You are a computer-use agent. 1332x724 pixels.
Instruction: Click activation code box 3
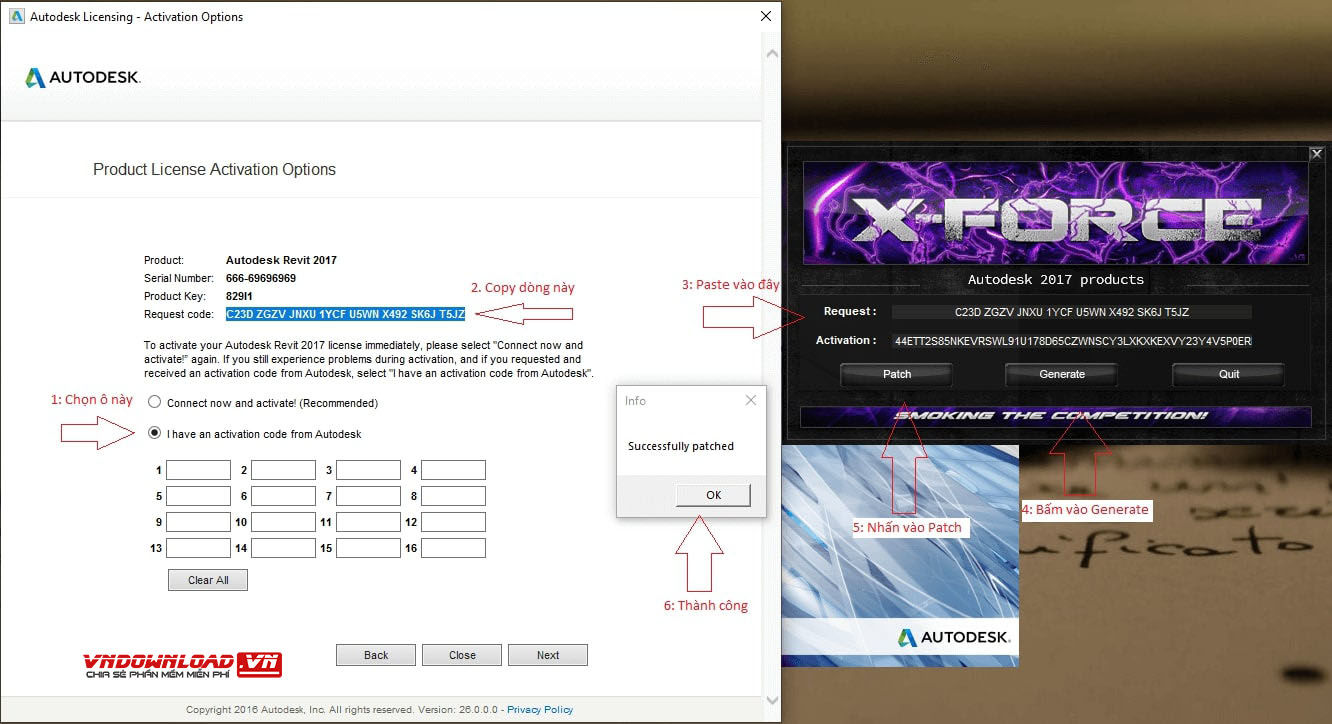coord(368,470)
